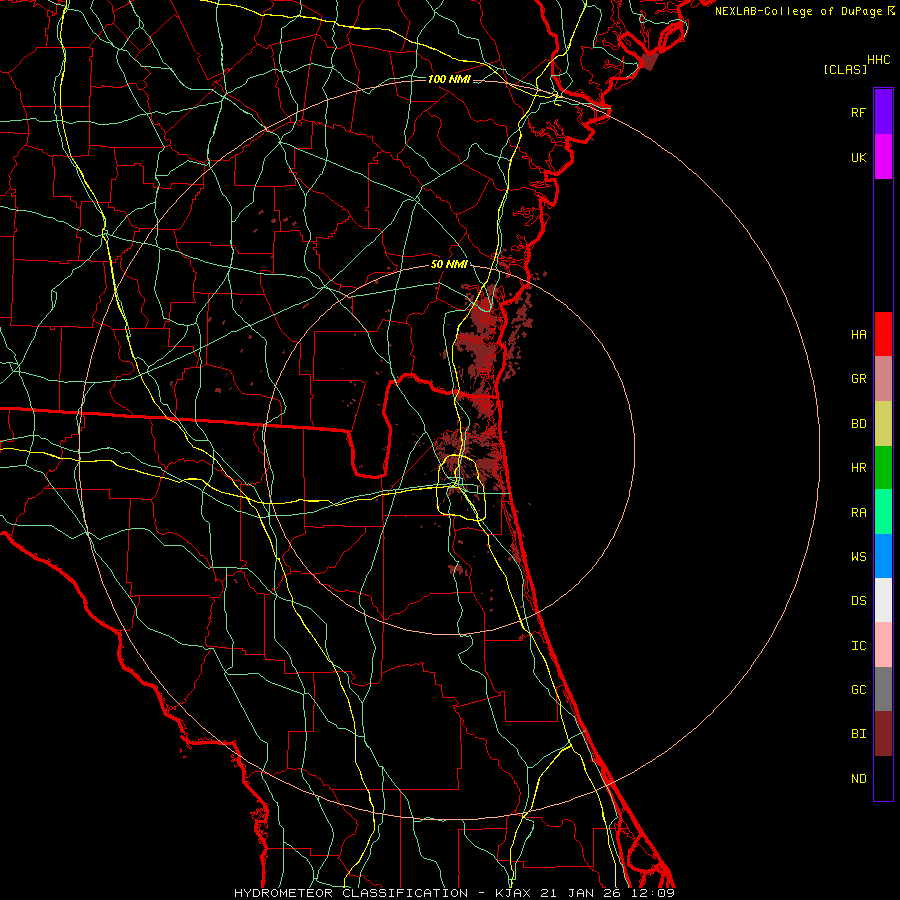Select the BD yellow legend swatch
The image size is (900, 900).
point(883,424)
